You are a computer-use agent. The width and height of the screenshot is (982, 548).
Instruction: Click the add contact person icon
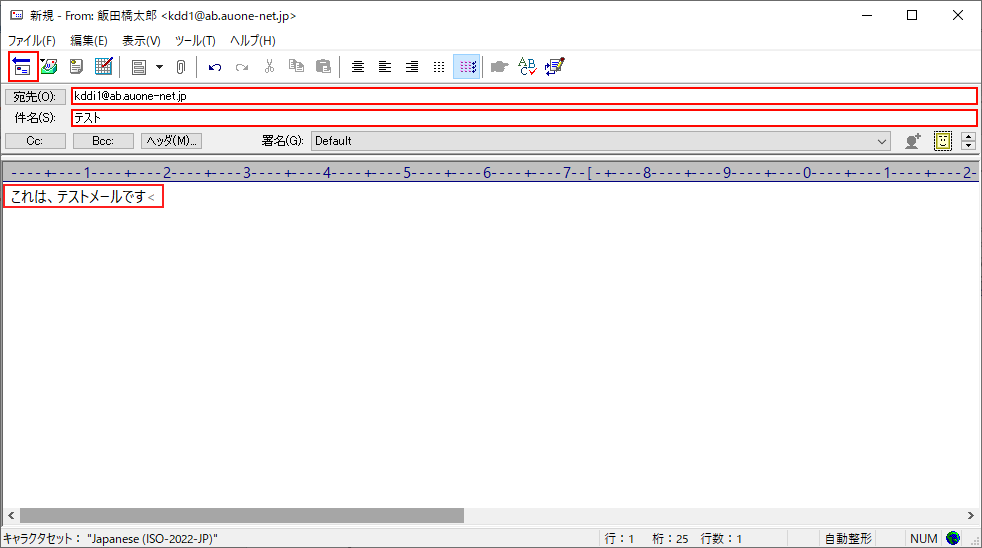tap(913, 141)
